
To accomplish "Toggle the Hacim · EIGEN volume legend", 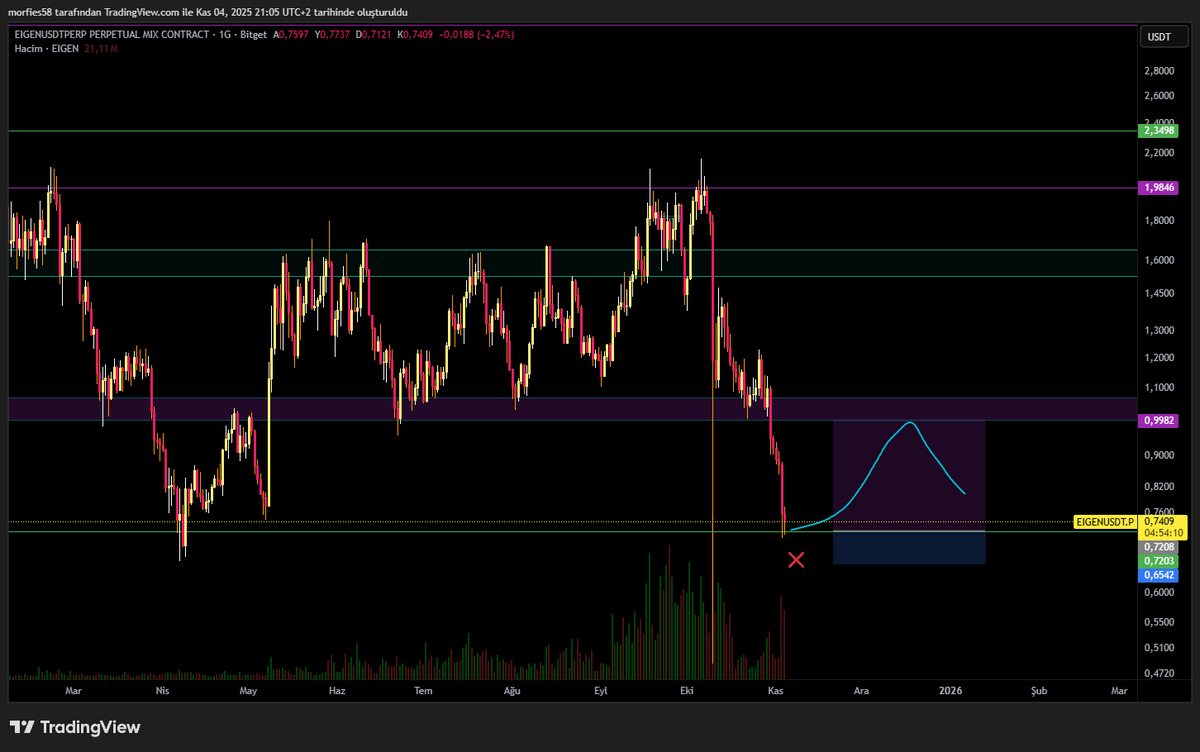I will tap(45, 47).
